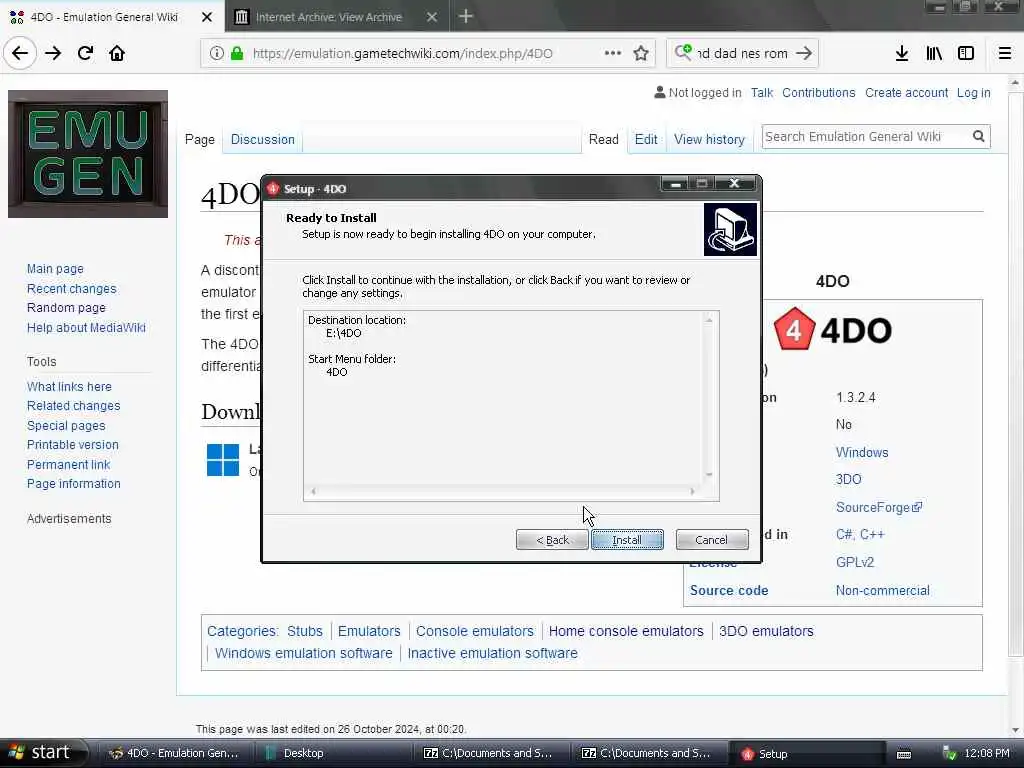This screenshot has width=1024, height=768.
Task: Click the Log in link
Action: point(973,93)
